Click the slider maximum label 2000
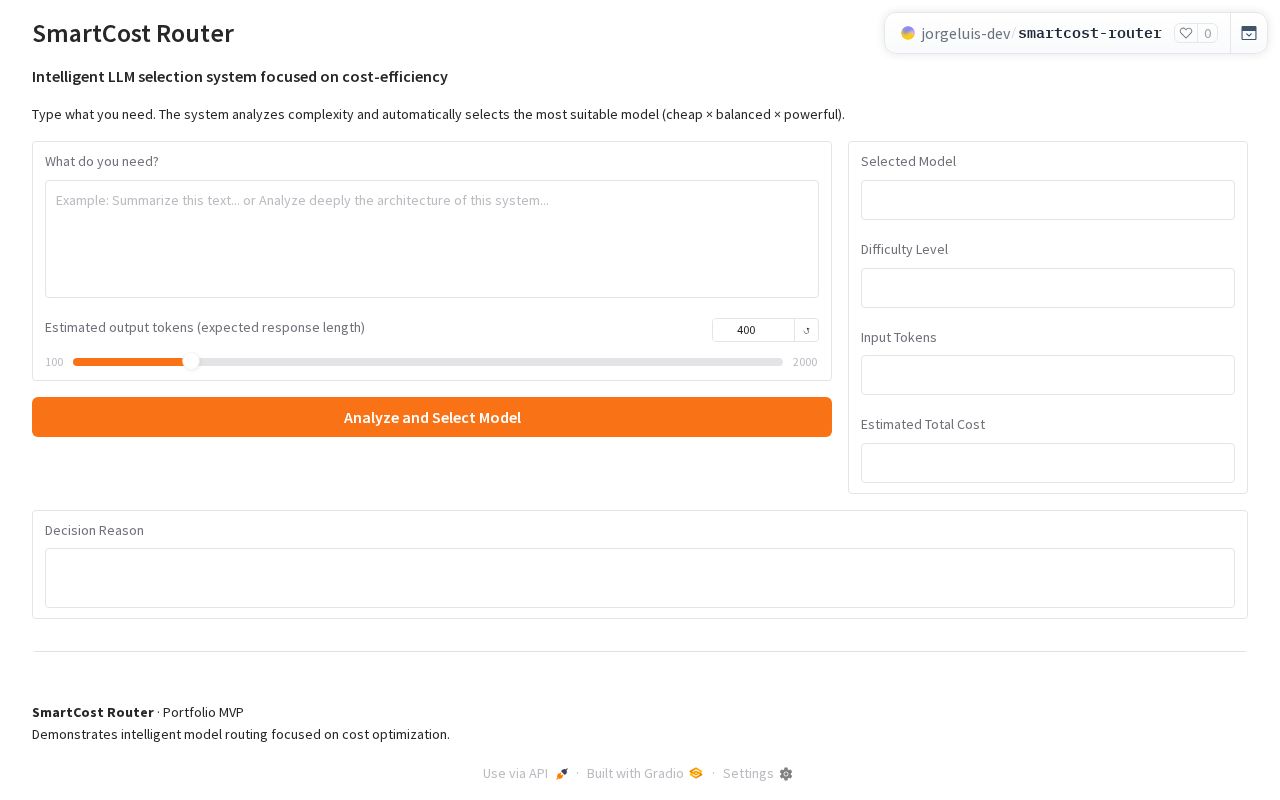This screenshot has height=800, width=1280. [x=805, y=362]
